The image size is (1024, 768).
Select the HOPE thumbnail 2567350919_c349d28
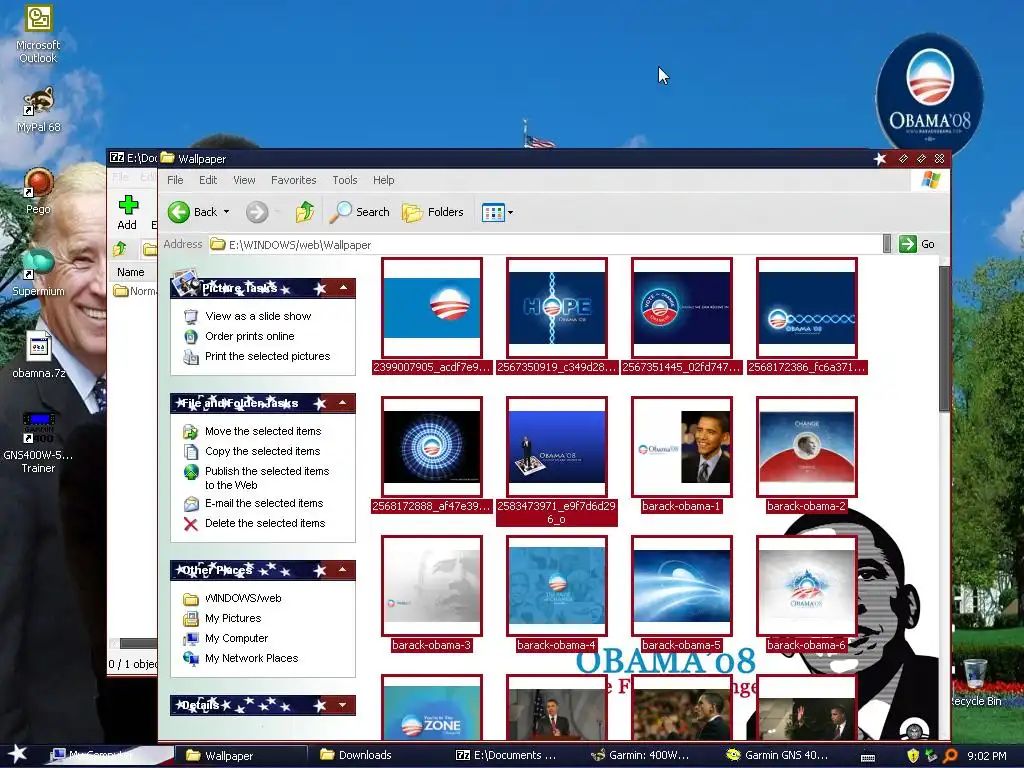pyautogui.click(x=556, y=308)
